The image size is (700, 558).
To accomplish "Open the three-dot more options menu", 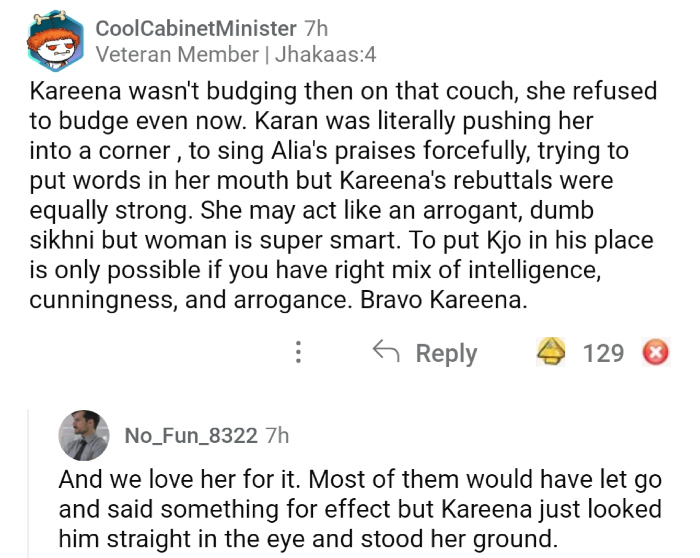I will point(297,353).
